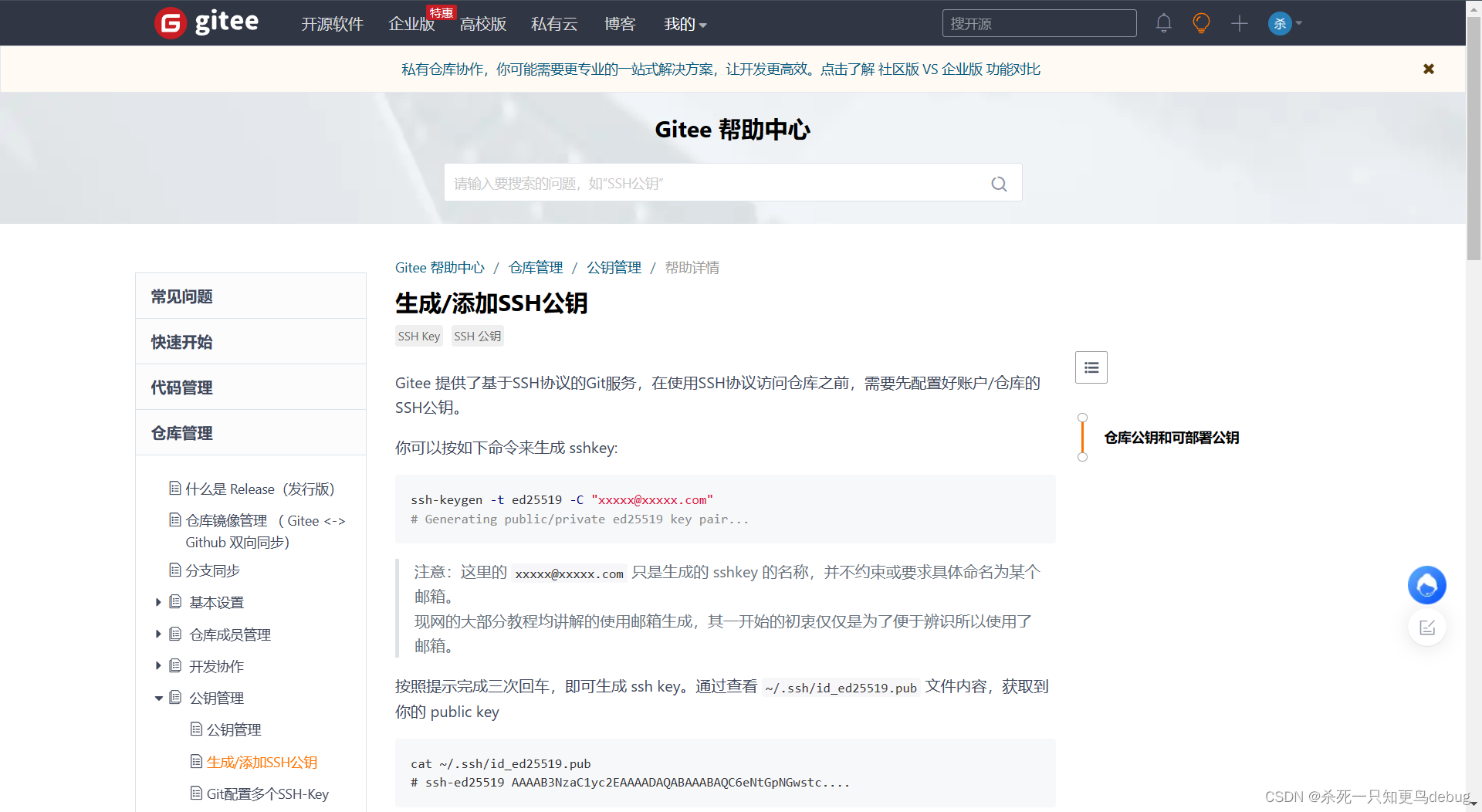Open the table of contents list icon

pyautogui.click(x=1091, y=367)
